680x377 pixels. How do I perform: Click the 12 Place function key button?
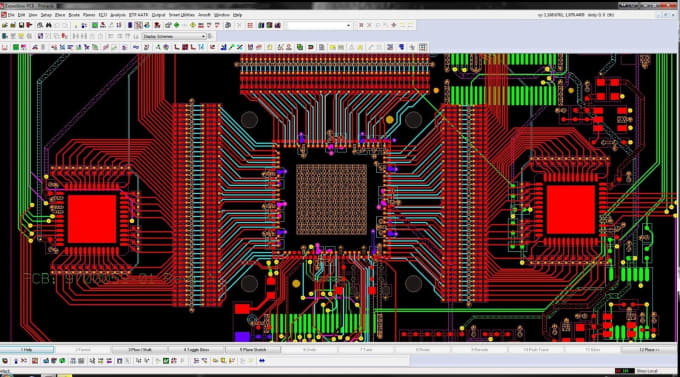pos(649,349)
